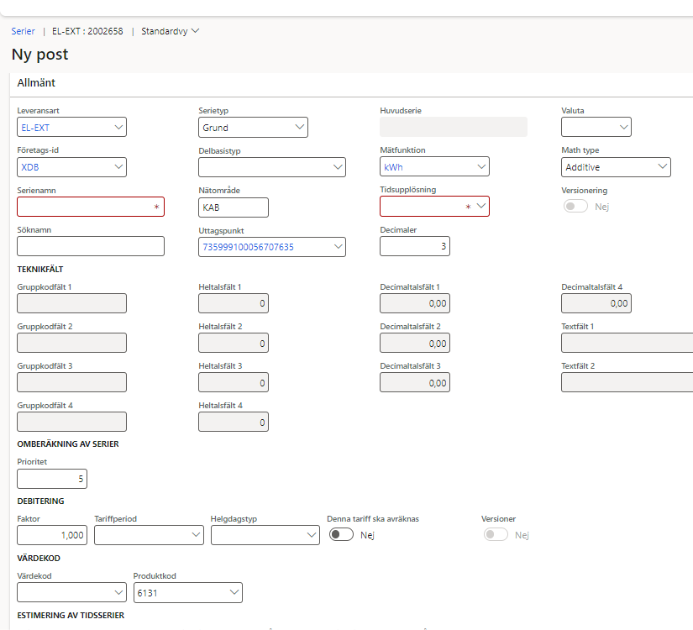
Task: Toggle the Denna tariff ska avräknas switch
Action: coord(341,535)
